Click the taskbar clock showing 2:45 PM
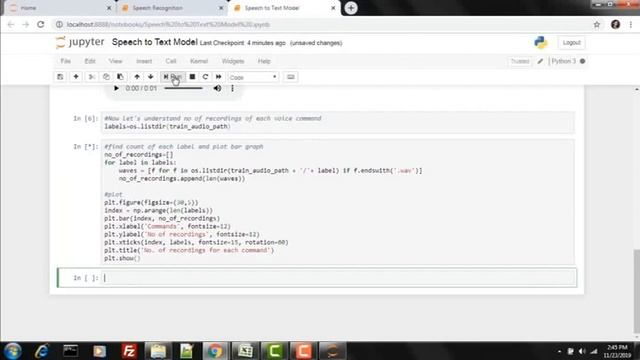640x360 pixels. click(617, 351)
